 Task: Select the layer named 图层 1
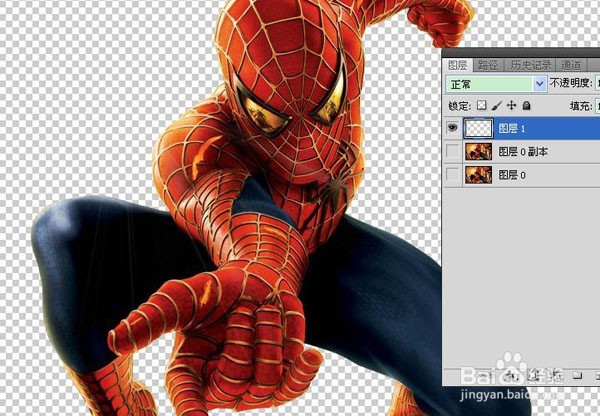coord(512,129)
